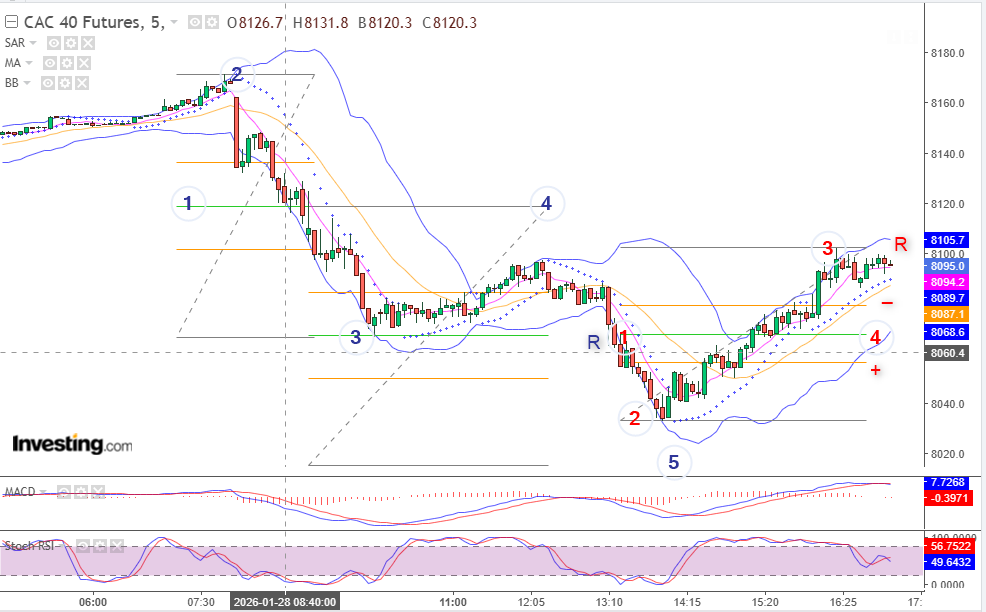Open the CAC 40 Futures series dropdown arrow
The height and width of the screenshot is (612, 986).
174,23
